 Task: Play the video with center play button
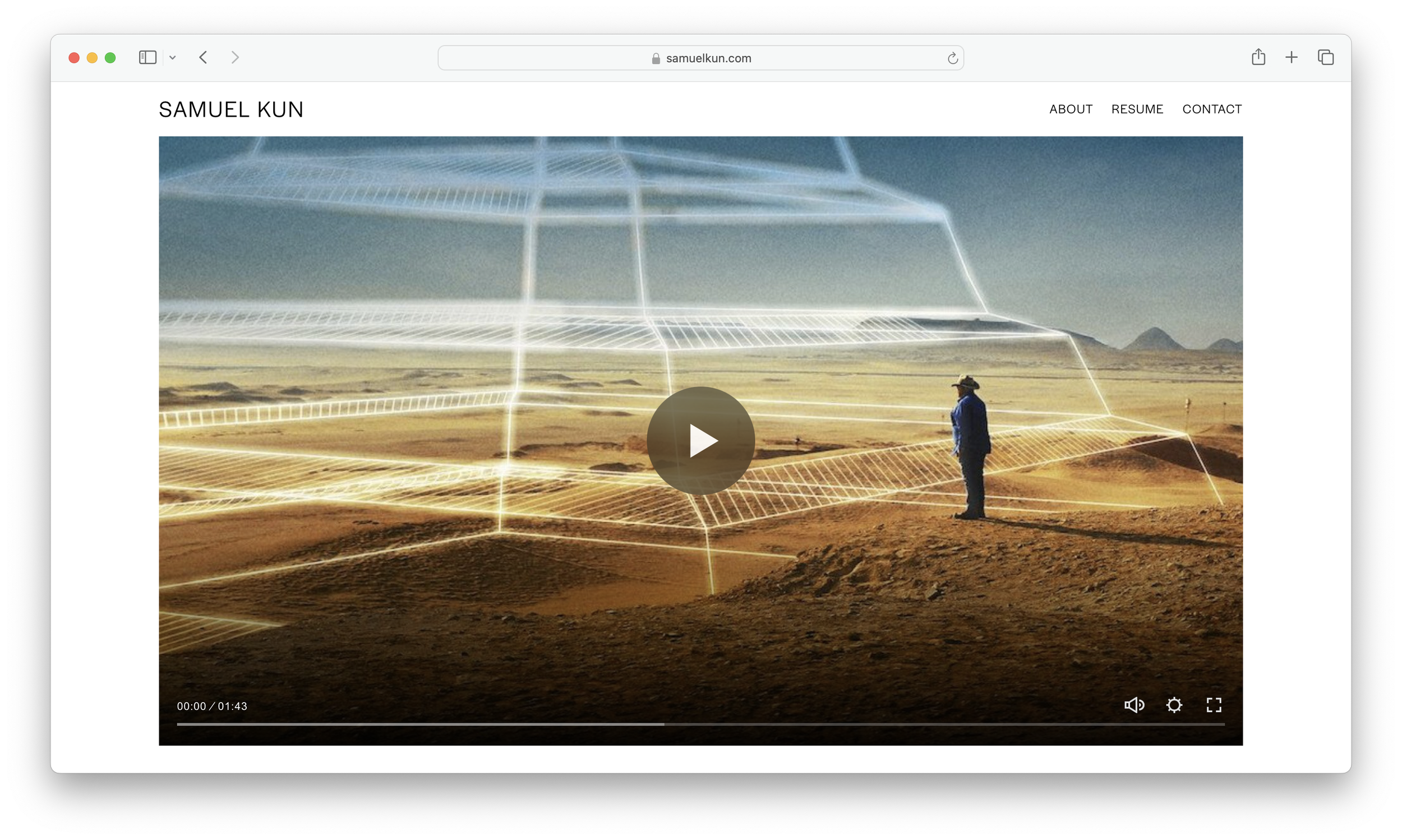click(x=700, y=440)
